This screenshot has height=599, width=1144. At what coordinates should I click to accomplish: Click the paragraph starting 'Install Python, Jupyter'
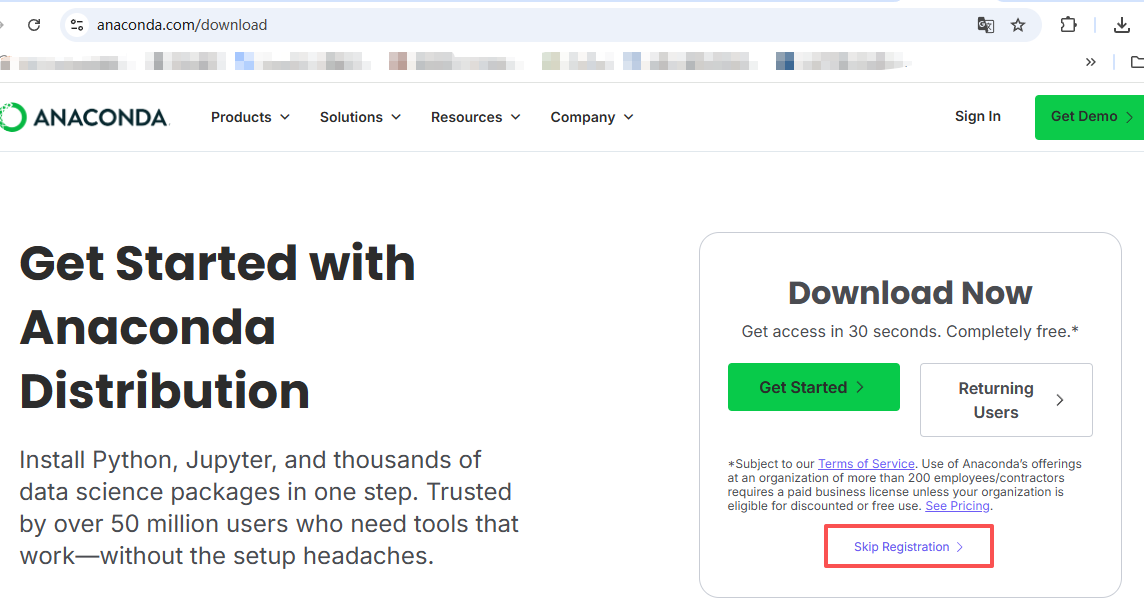point(269,508)
